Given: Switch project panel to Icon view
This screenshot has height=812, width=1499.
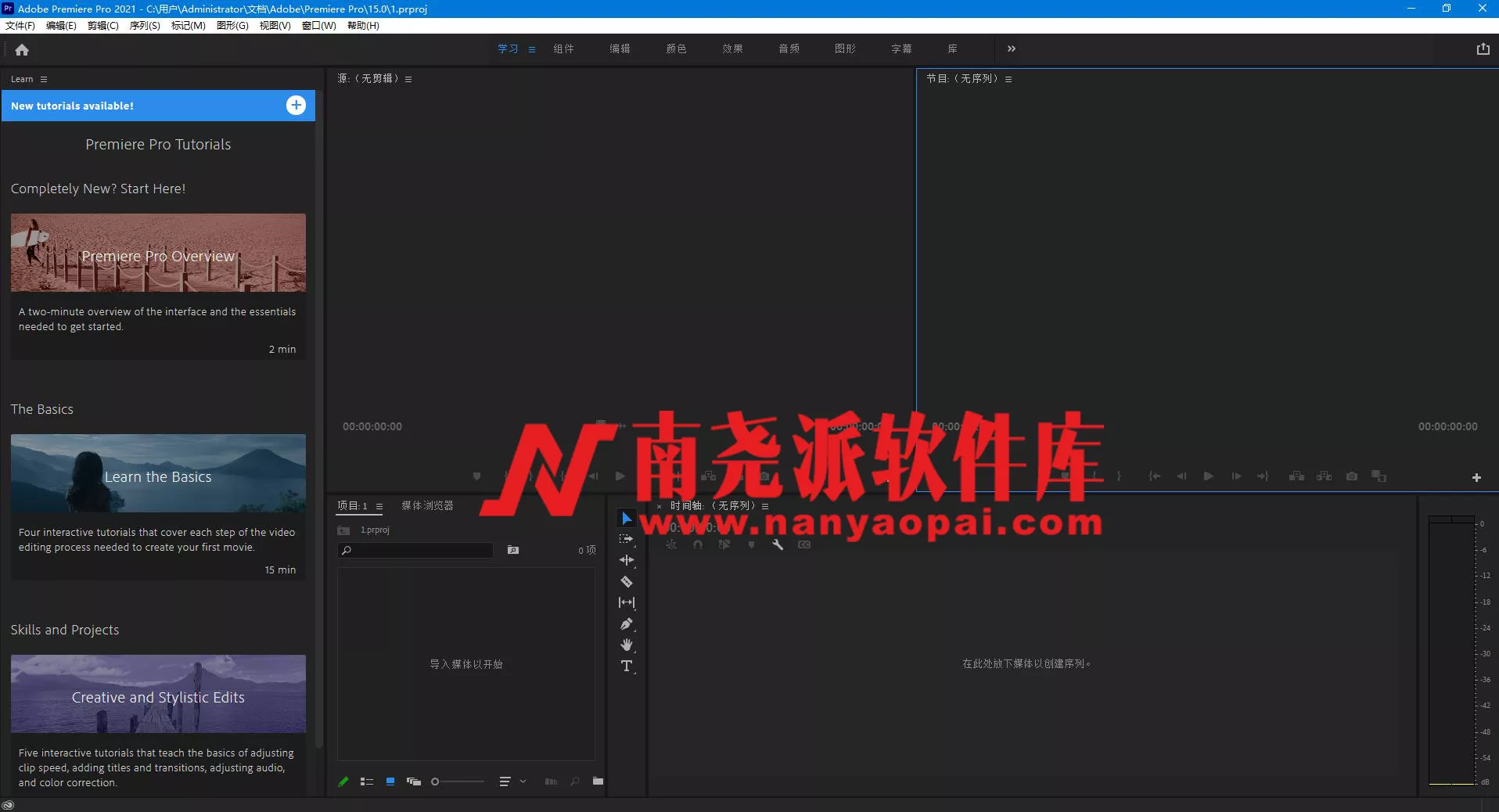Looking at the screenshot, I should [390, 781].
